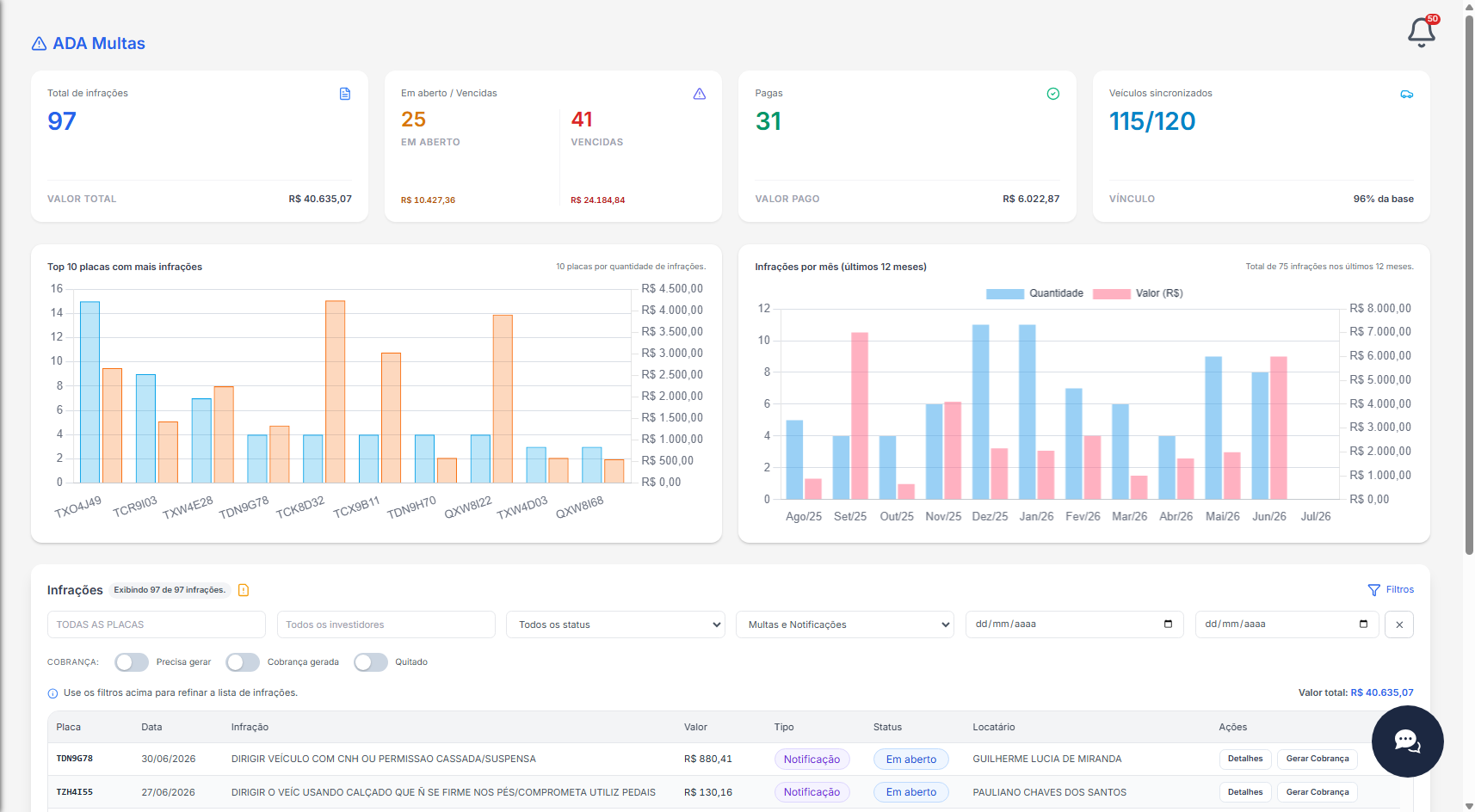Click the R$ 40.635,07 Valor total link
1475x812 pixels.
pos(1382,693)
